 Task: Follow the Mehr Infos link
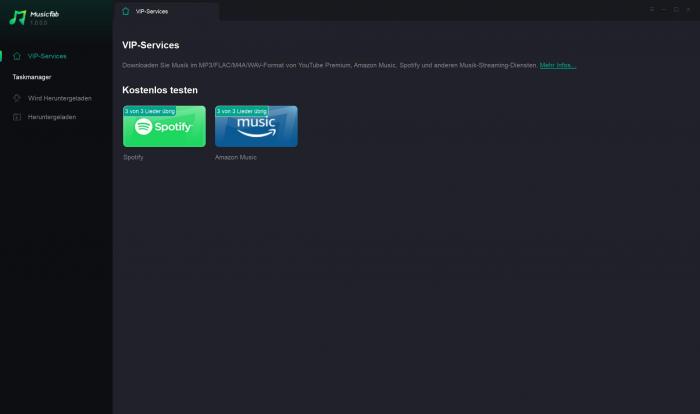558,65
